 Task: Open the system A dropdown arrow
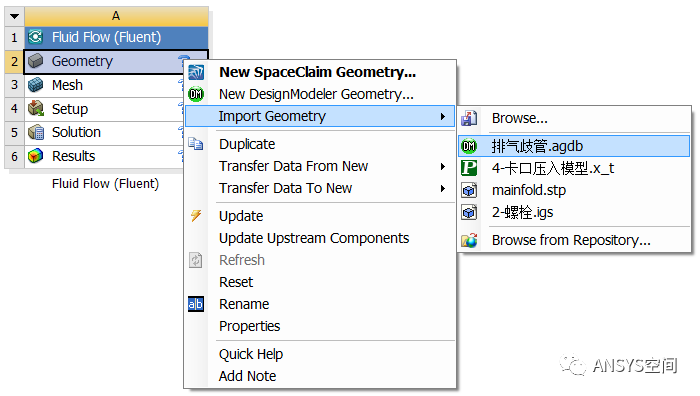[x=14, y=17]
